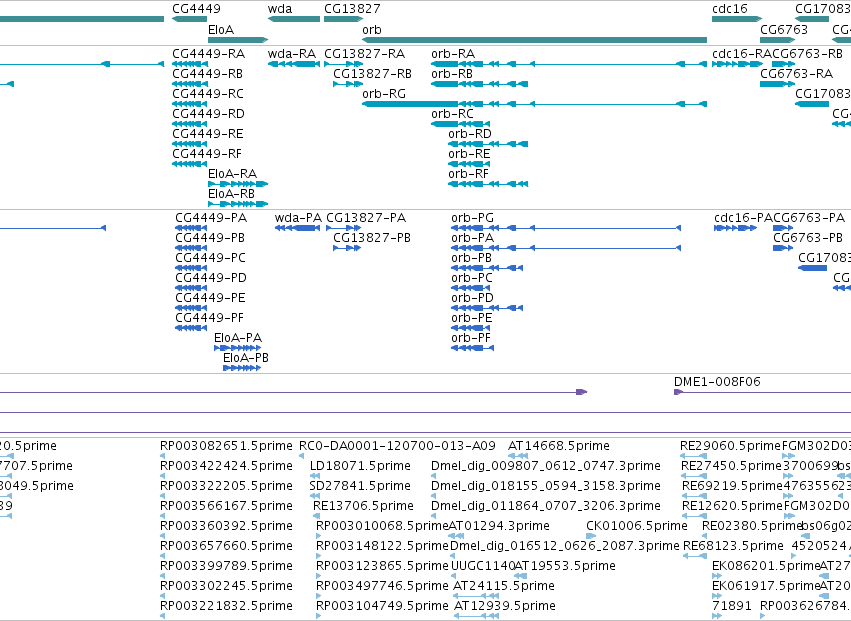Select EST SD27841.5prime
Screen dimensions: 851x621
tap(360, 486)
